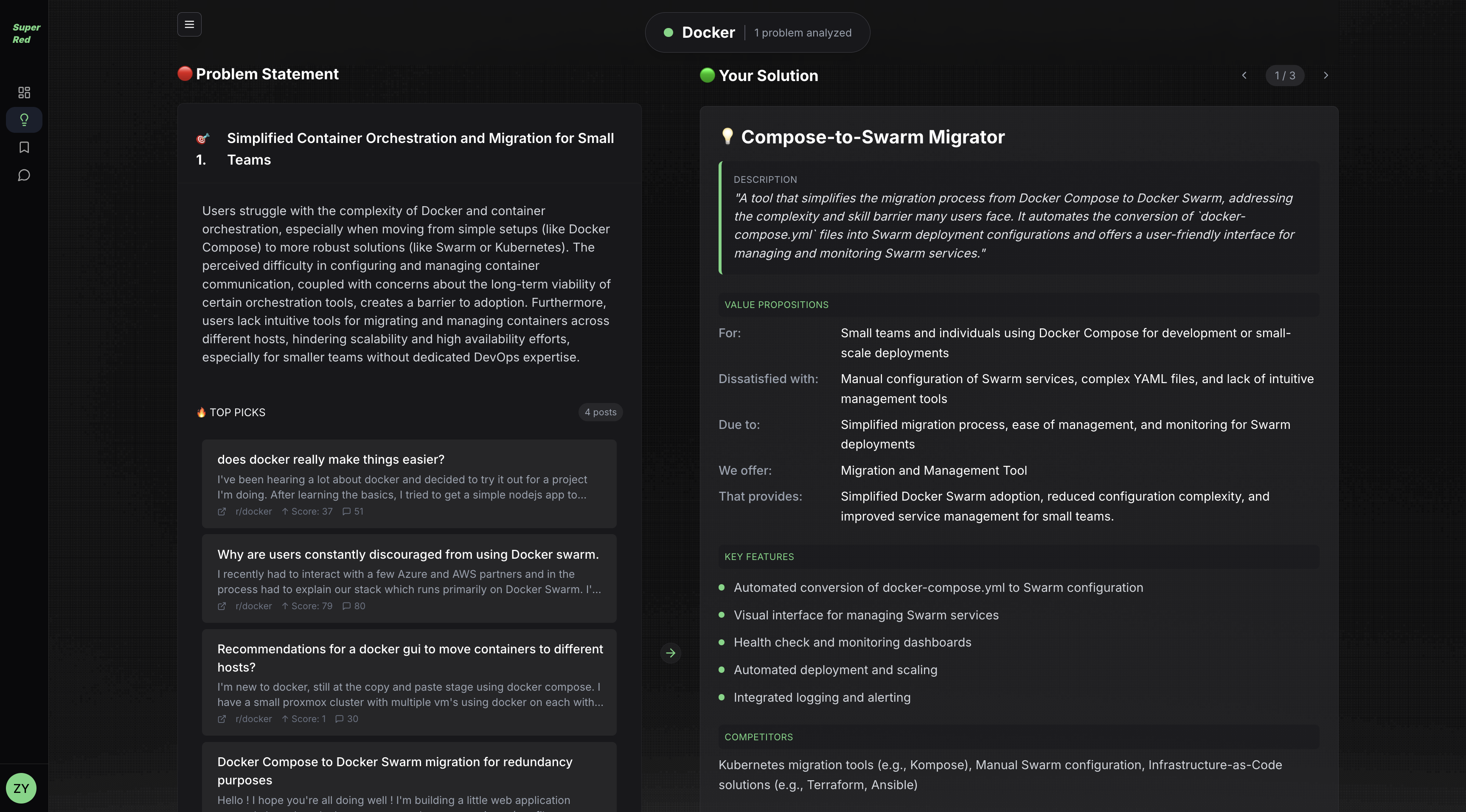Click the Super Red logo
1466x812 pixels.
[x=25, y=33]
